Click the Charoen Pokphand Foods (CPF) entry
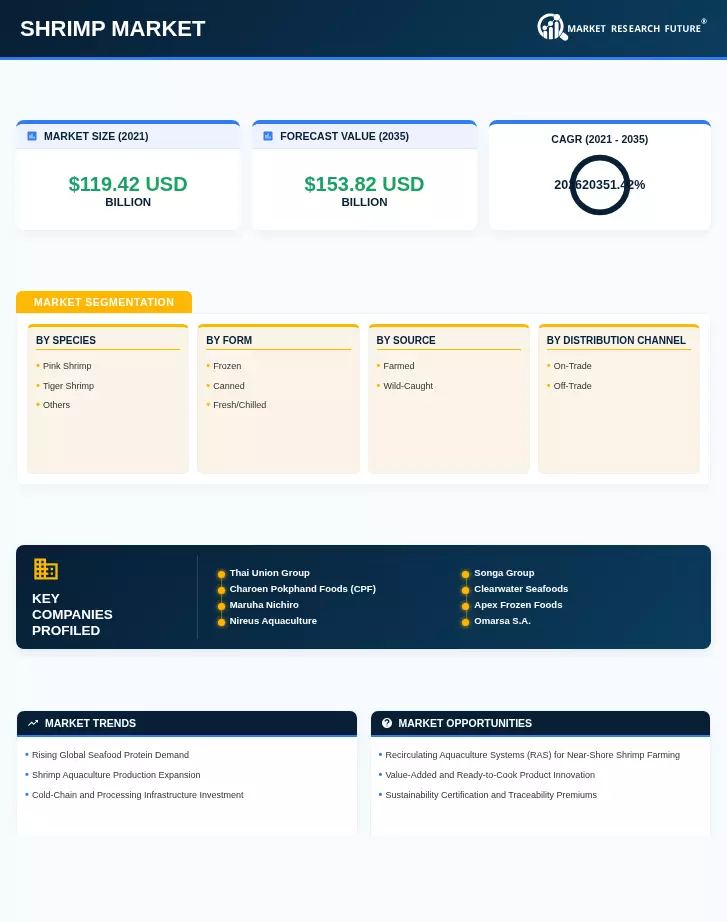Image resolution: width=727 pixels, height=922 pixels. [x=302, y=589]
